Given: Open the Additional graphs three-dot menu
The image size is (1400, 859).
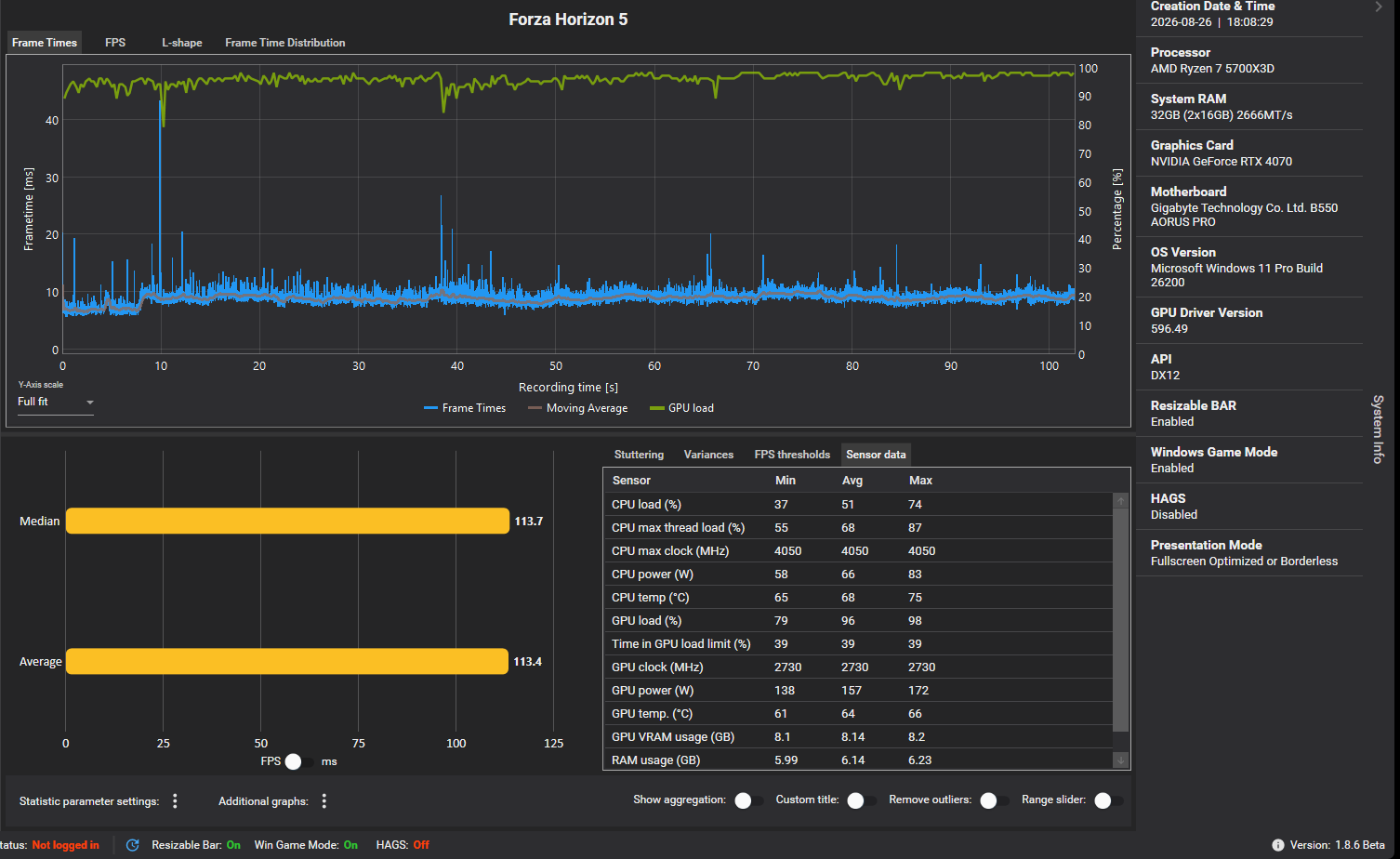Looking at the screenshot, I should click(x=324, y=801).
